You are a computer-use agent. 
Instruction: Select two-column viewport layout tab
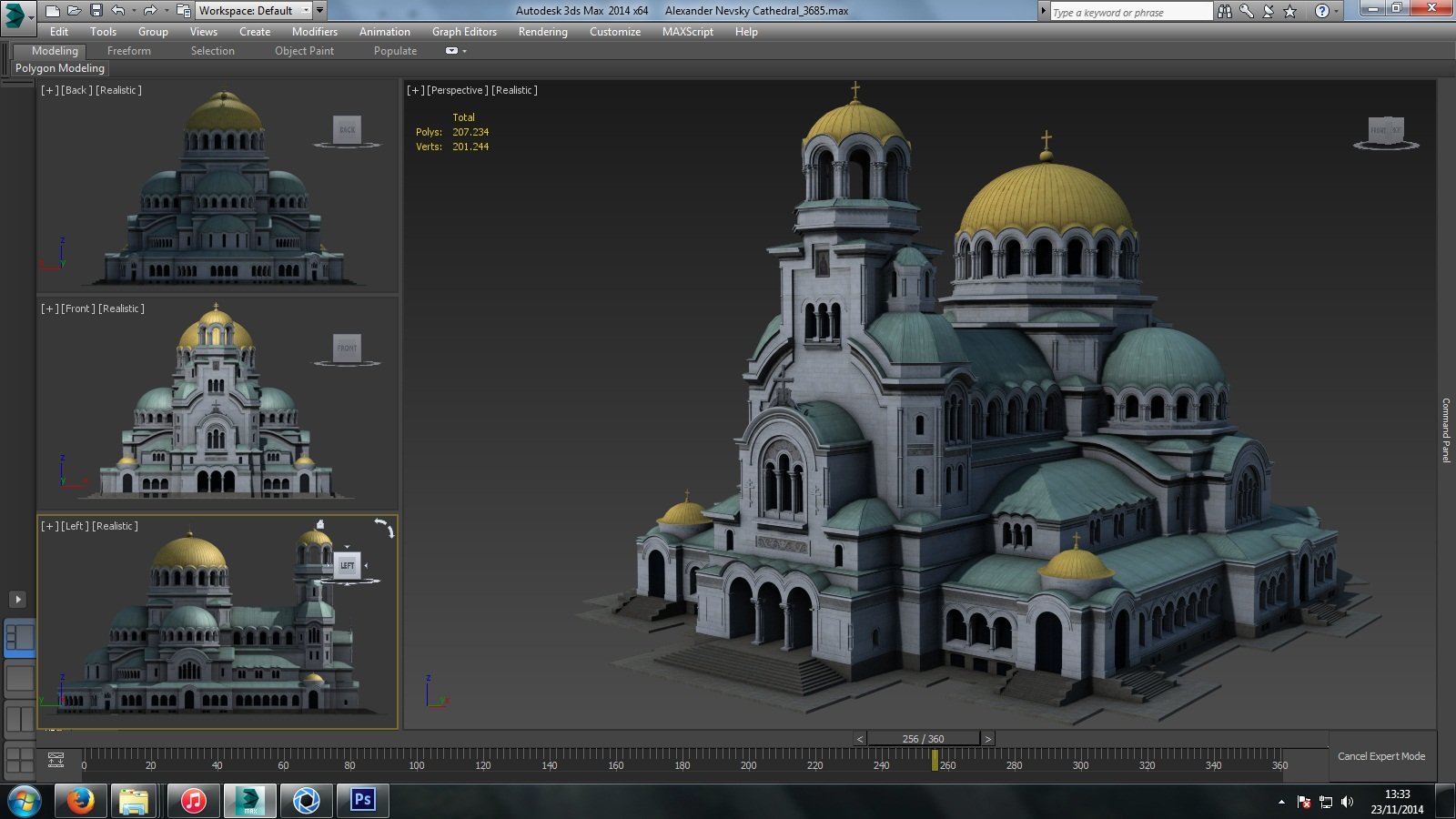click(20, 719)
